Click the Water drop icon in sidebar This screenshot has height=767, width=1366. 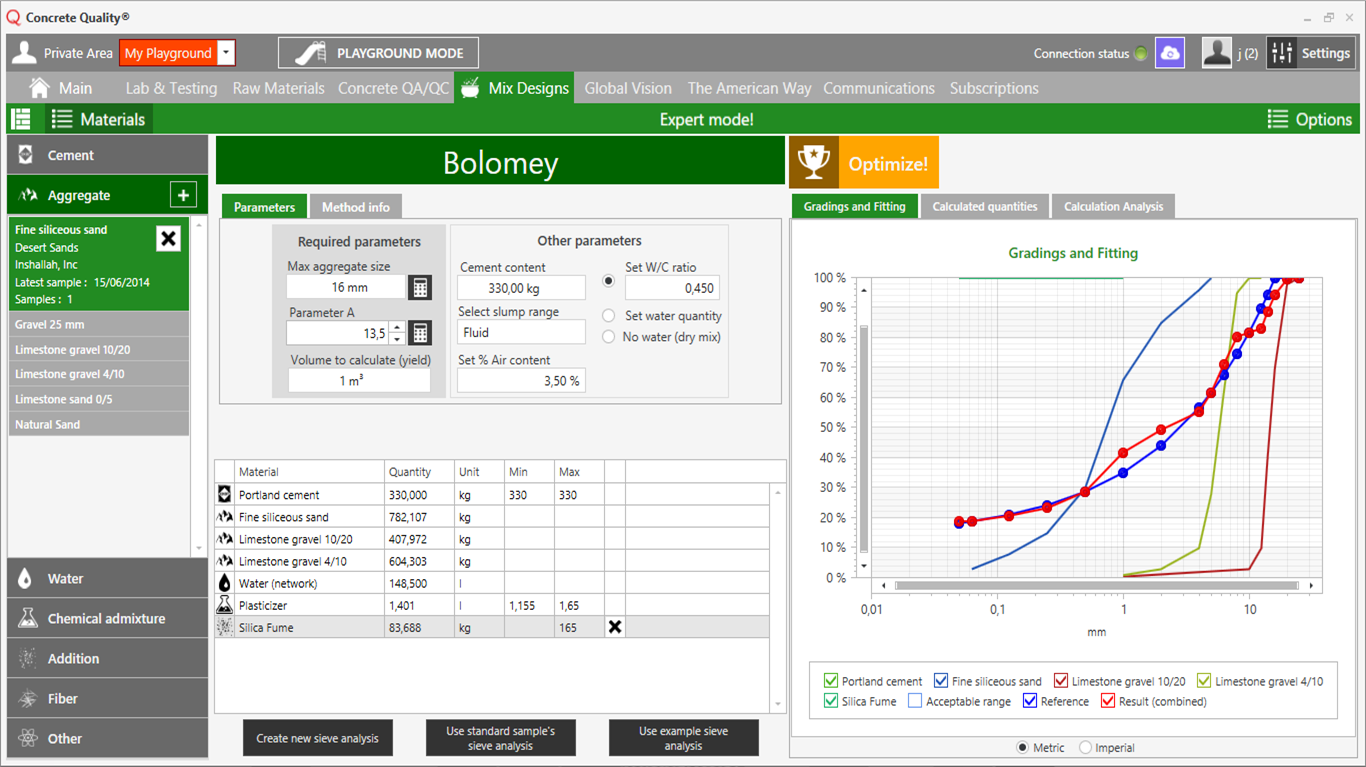pyautogui.click(x=27, y=579)
